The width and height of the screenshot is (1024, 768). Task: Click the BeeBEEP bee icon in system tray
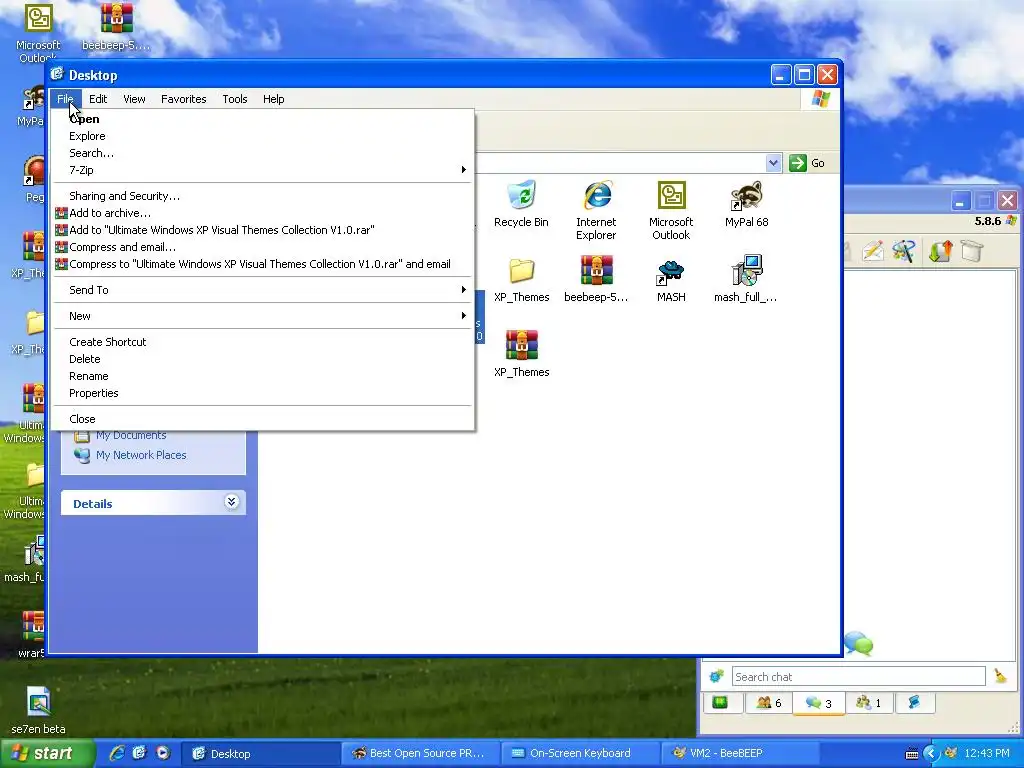click(952, 753)
